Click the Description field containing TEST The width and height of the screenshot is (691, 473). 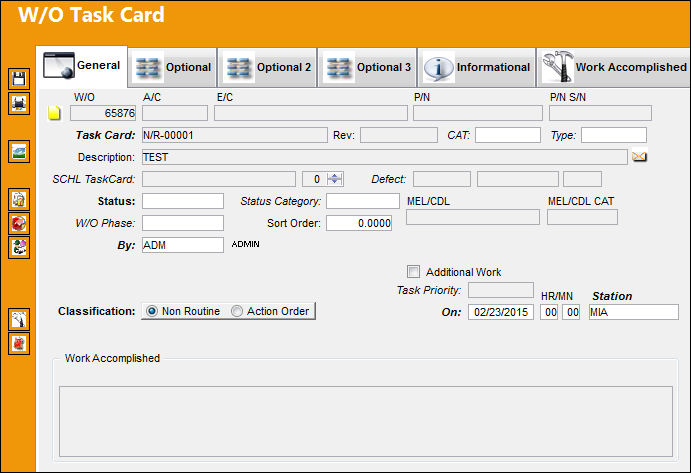click(x=385, y=157)
